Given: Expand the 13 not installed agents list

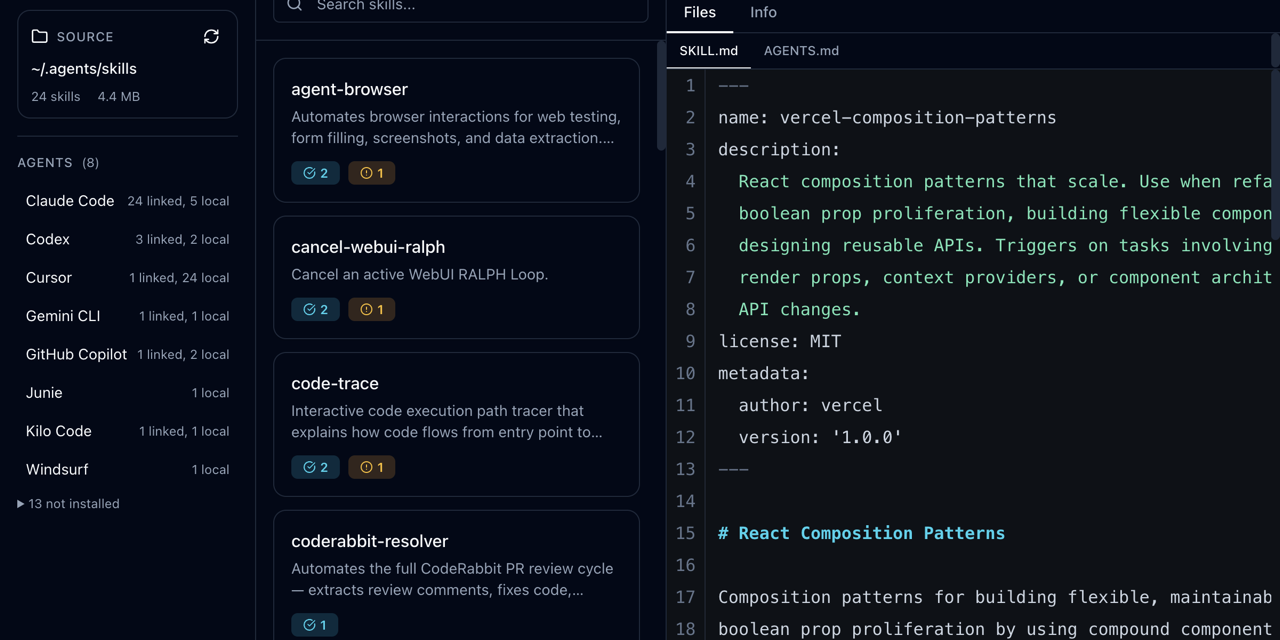Looking at the screenshot, I should pos(69,504).
